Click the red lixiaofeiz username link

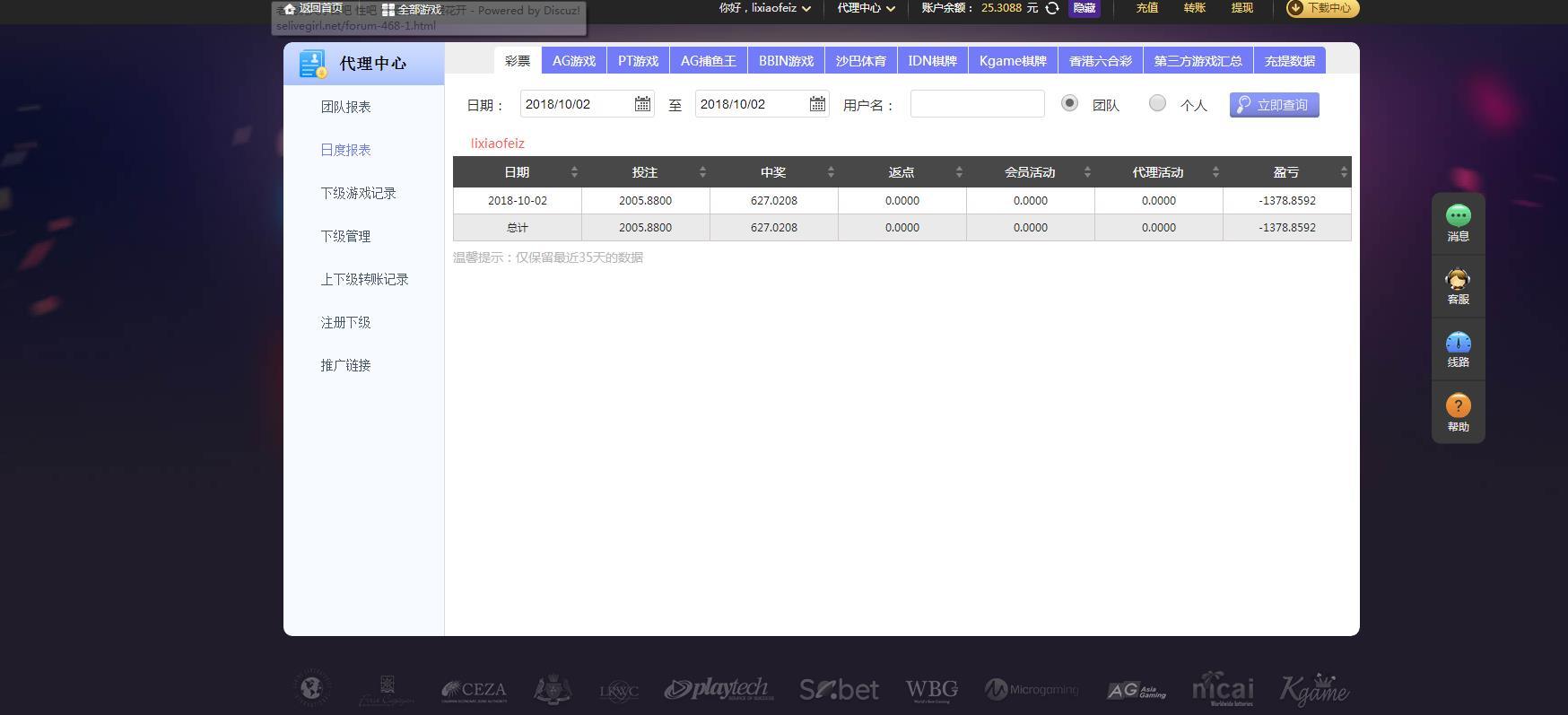[x=498, y=144]
